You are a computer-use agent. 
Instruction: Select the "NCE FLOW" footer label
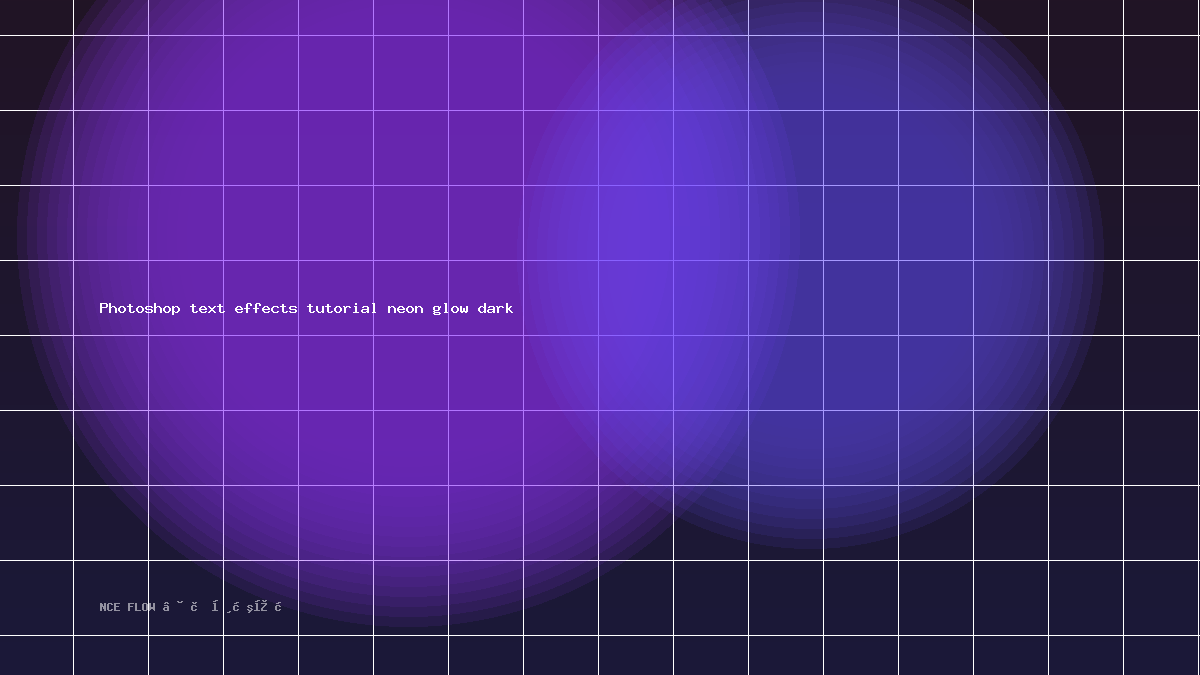[127, 607]
